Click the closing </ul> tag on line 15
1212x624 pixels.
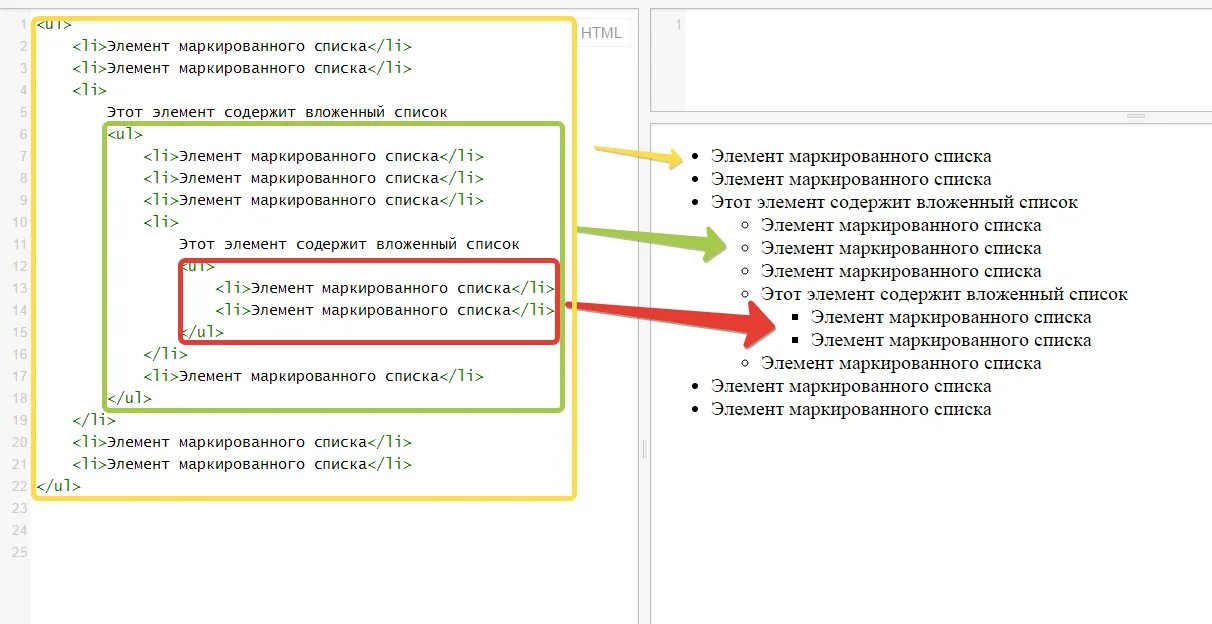point(201,332)
